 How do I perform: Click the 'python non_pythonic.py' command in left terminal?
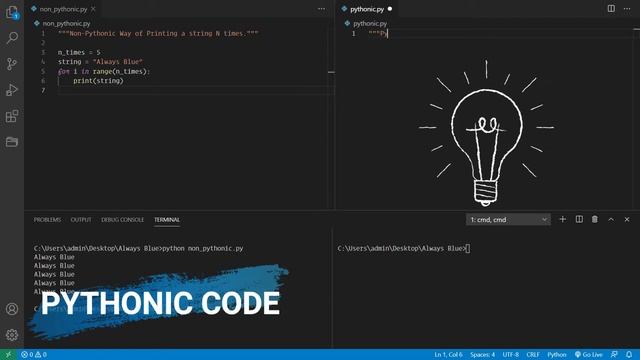pos(203,248)
